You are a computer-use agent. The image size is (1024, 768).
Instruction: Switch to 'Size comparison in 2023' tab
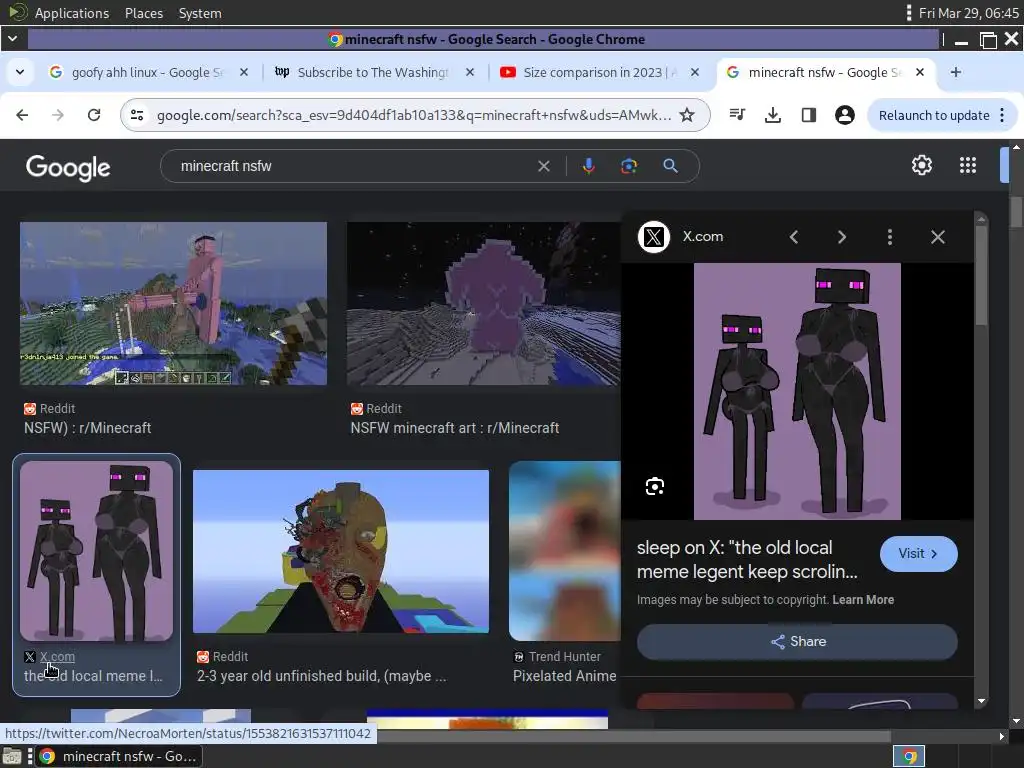(600, 72)
